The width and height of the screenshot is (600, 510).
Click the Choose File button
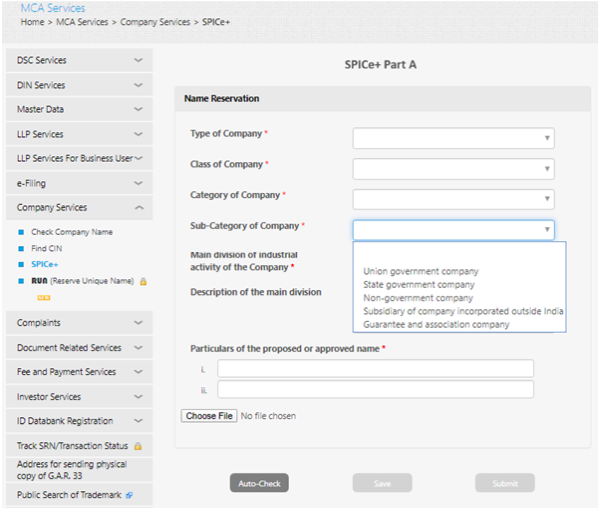tap(209, 416)
